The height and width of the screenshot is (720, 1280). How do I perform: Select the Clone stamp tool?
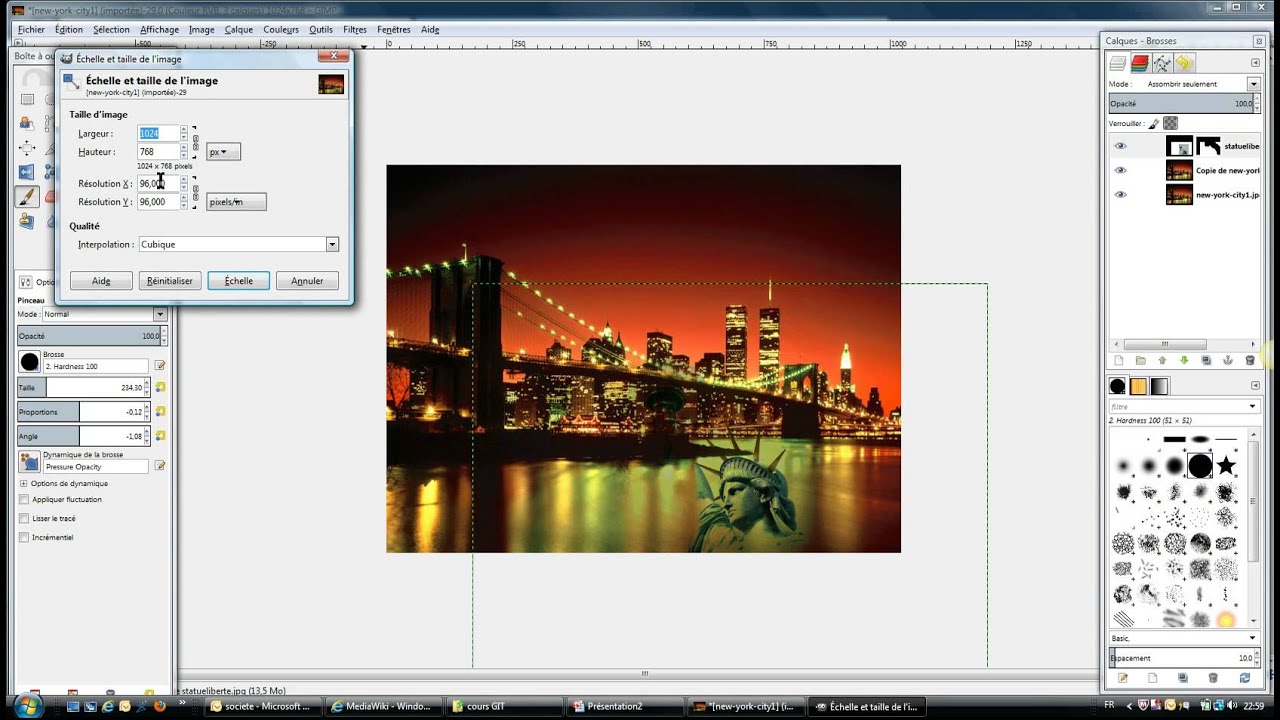(27, 220)
